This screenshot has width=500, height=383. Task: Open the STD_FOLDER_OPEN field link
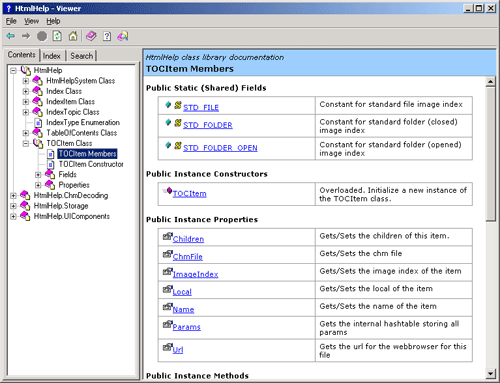tap(220, 148)
